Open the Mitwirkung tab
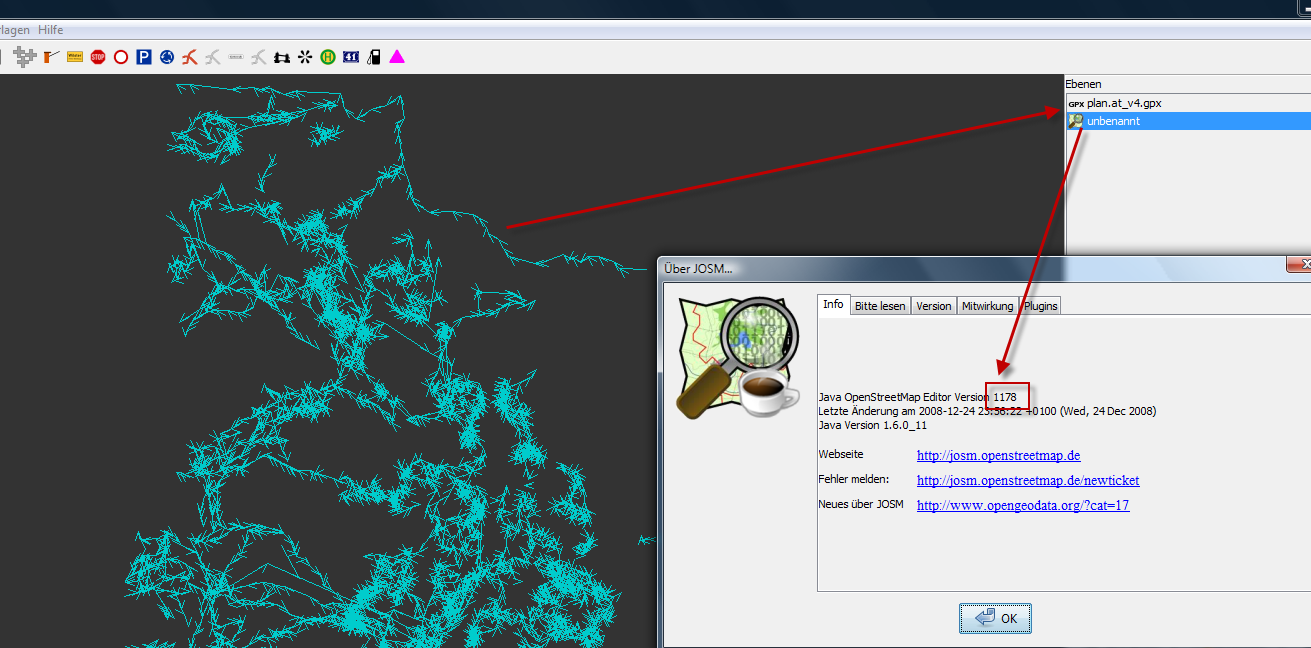Viewport: 1311px width, 648px height. tap(987, 306)
